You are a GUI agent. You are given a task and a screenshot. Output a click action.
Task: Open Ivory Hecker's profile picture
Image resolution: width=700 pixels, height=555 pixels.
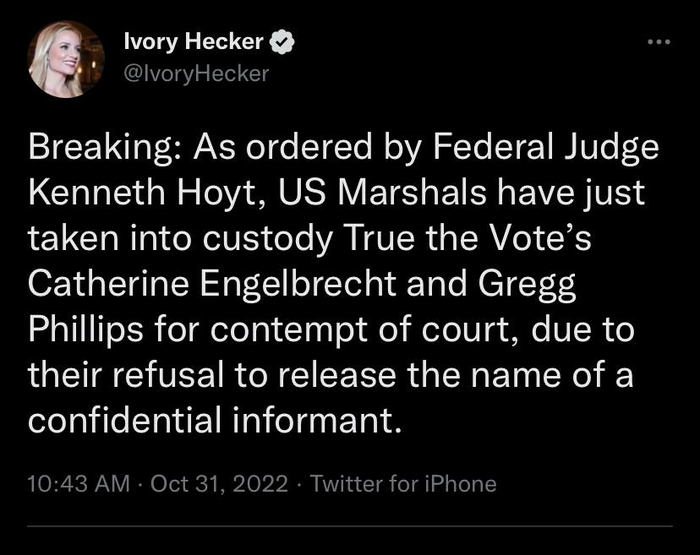66,59
